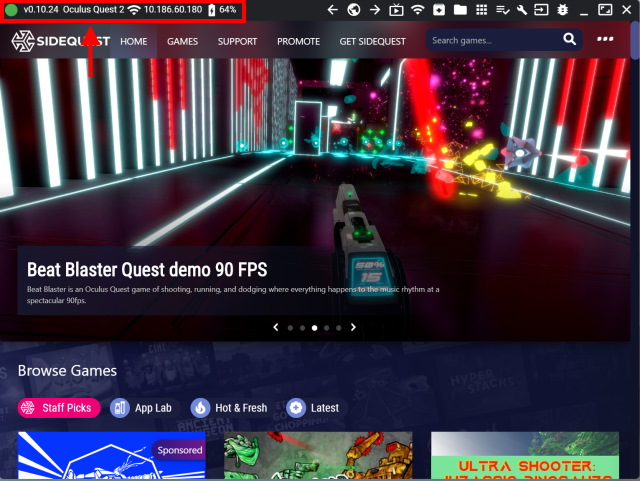
Task: Open GET SIDEQUEST nav item
Action: (372, 41)
